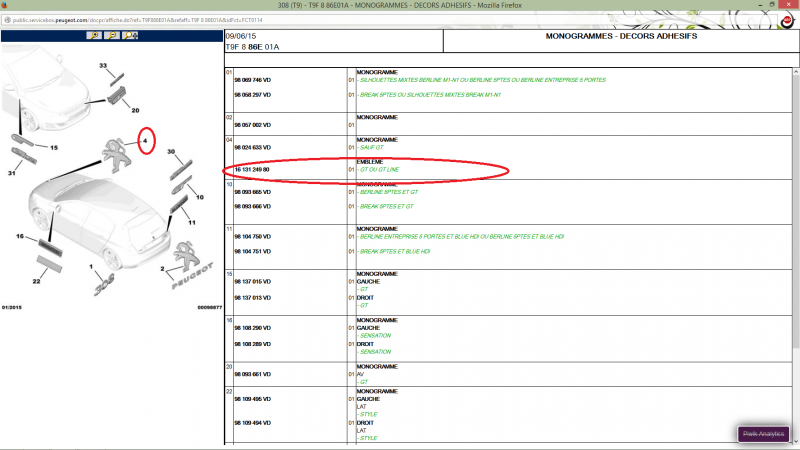The width and height of the screenshot is (800, 450).
Task: Click the Peek Analytics button
Action: point(763,434)
